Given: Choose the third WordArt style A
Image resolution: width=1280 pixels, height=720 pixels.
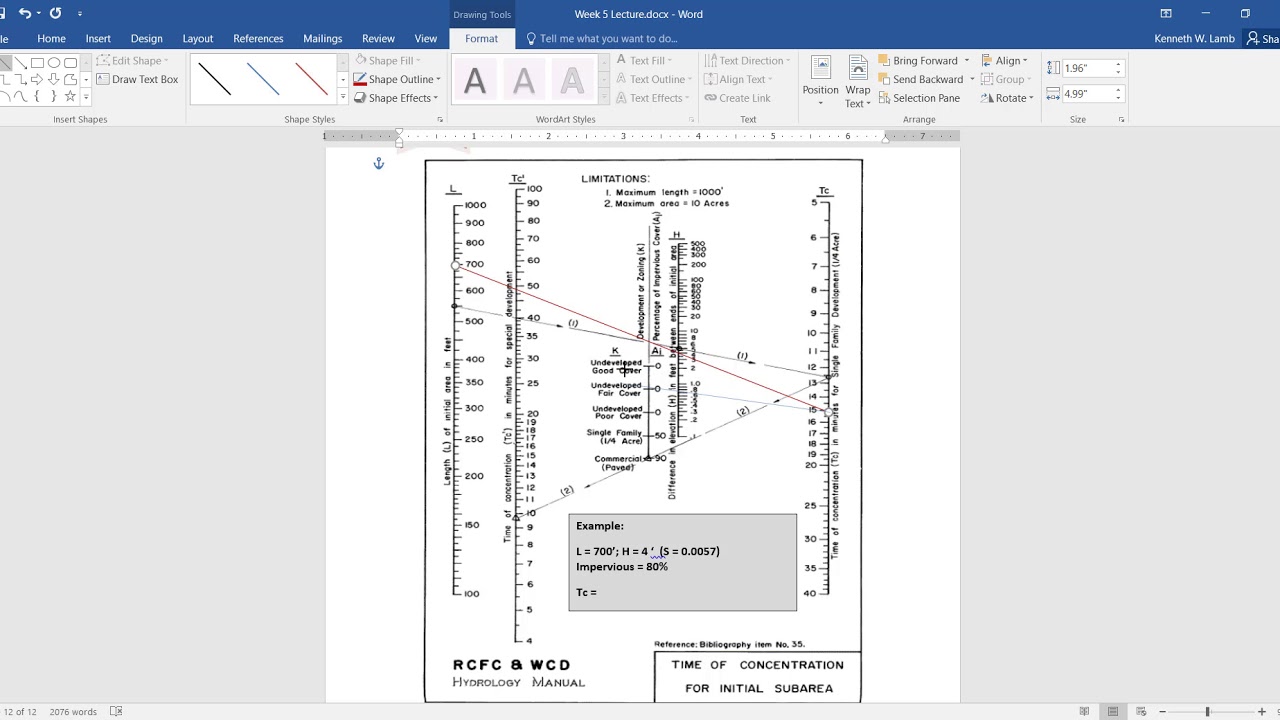Looking at the screenshot, I should click(571, 80).
